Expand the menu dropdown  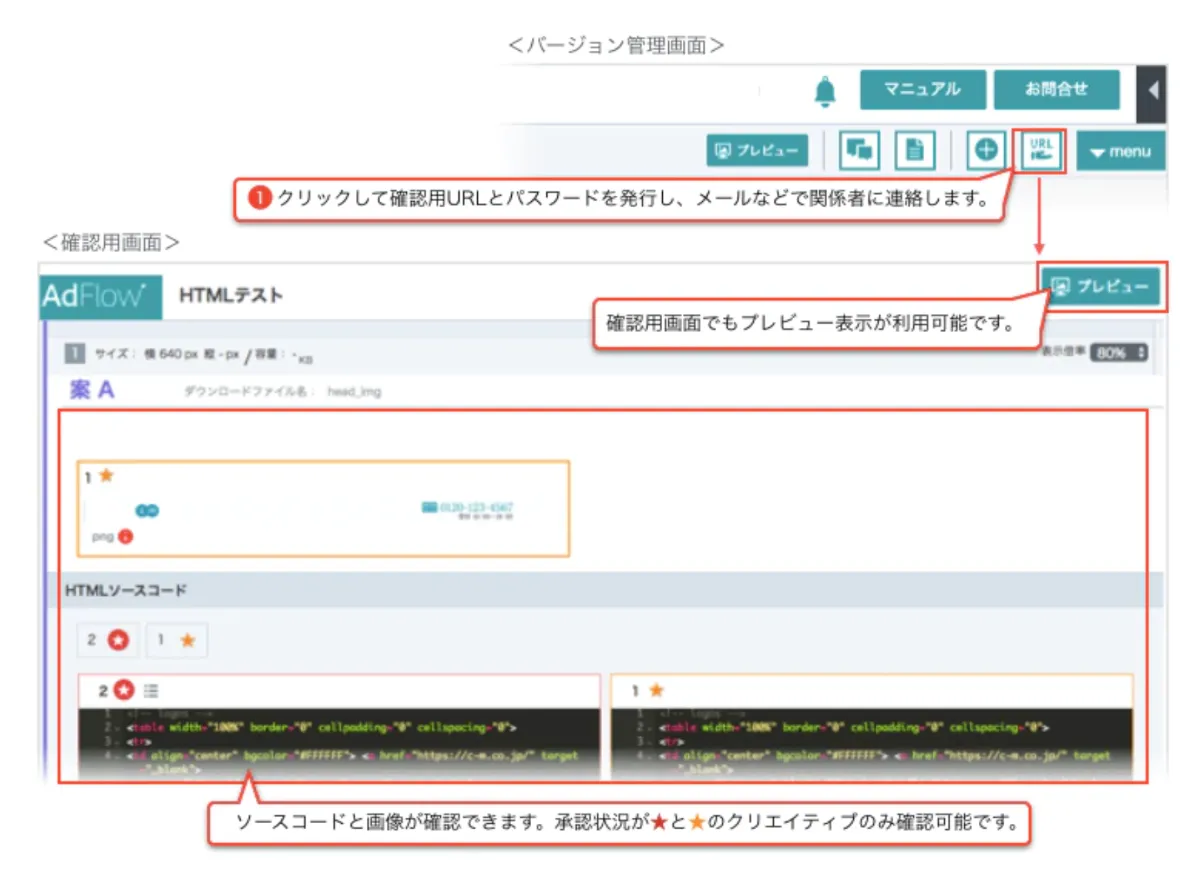point(1121,152)
